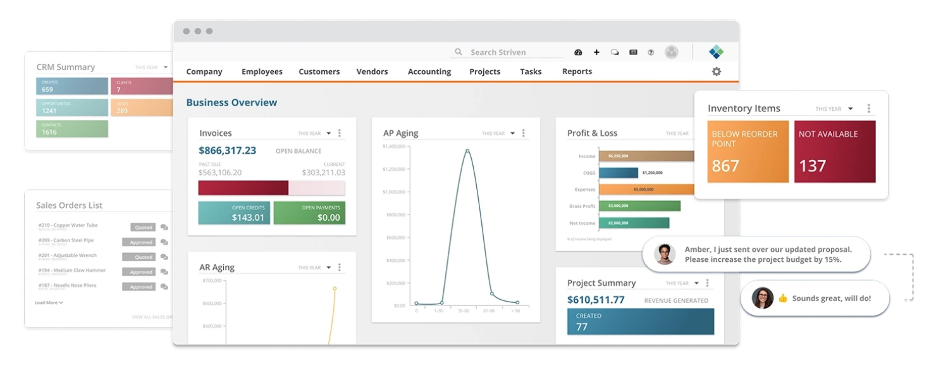Click the Not Available 137 tile
Screen dimensions: 936x384
(x=835, y=152)
